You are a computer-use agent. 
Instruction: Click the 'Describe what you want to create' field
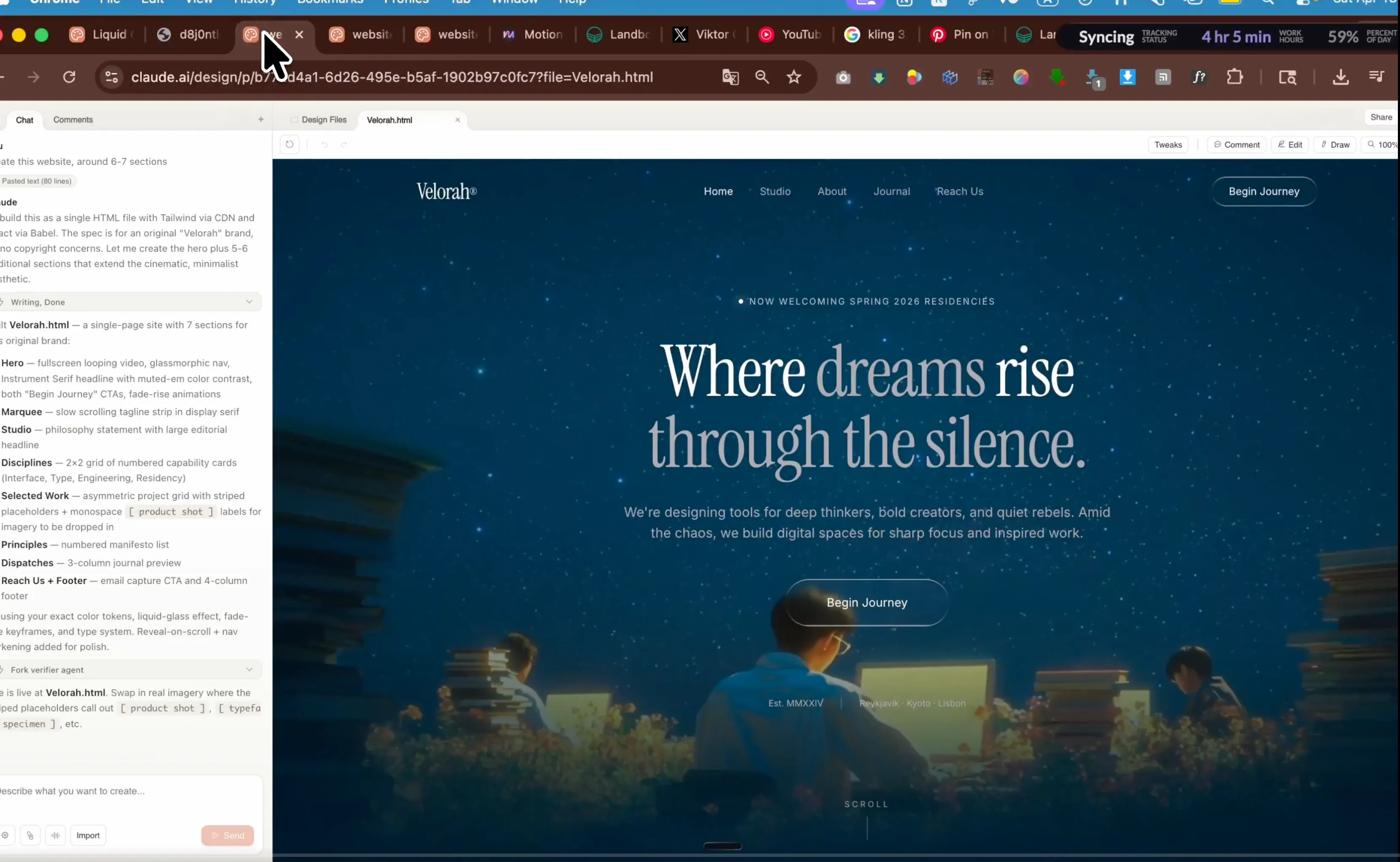coord(114,791)
